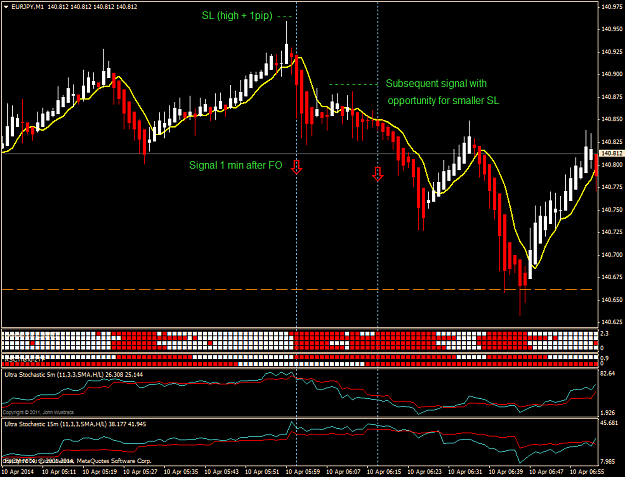Click the 1.926 stochastic scale value
Screen dimensions: 625x477
(609, 413)
